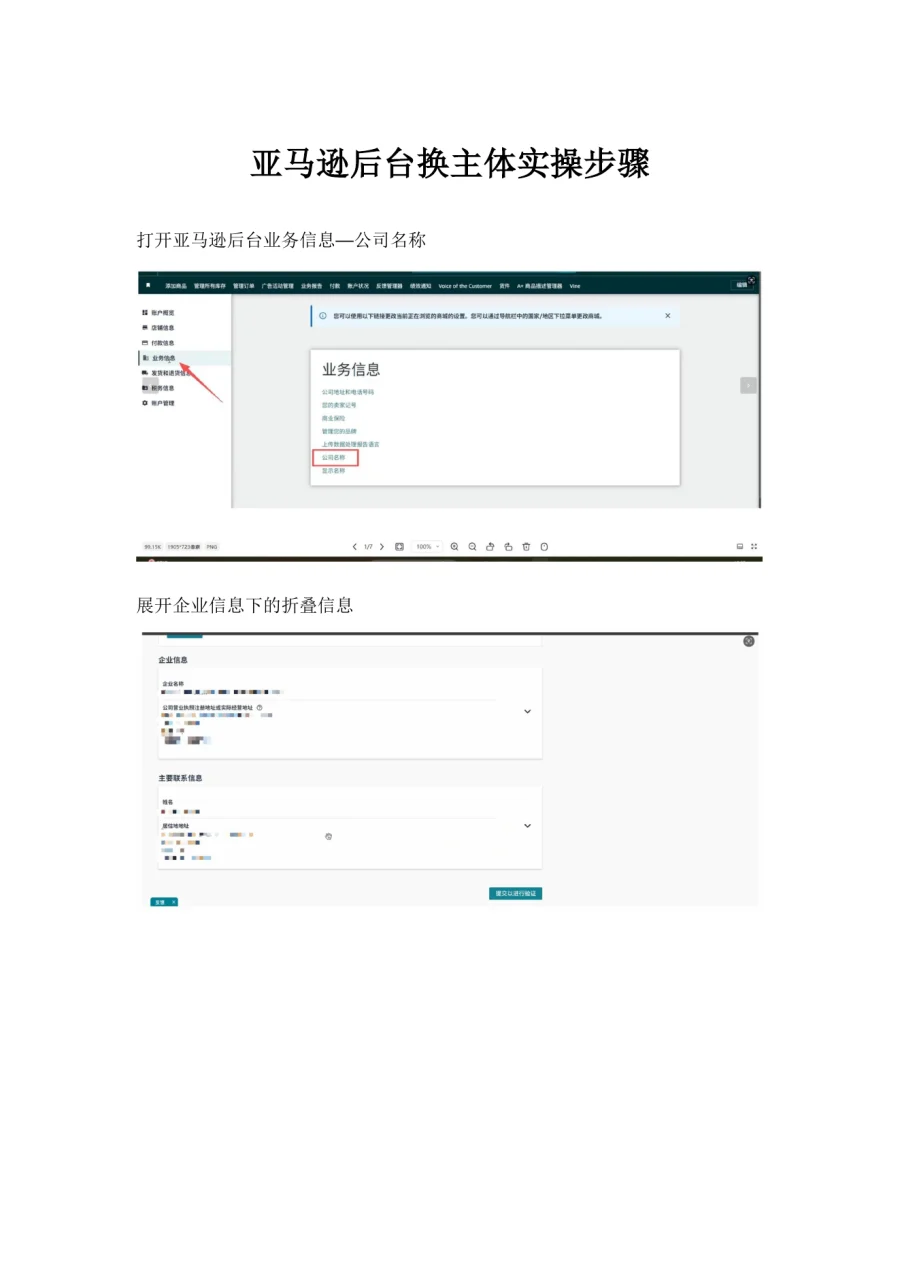The image size is (900, 1273).
Task: Open the 账户状况 menu item
Action: tap(358, 285)
